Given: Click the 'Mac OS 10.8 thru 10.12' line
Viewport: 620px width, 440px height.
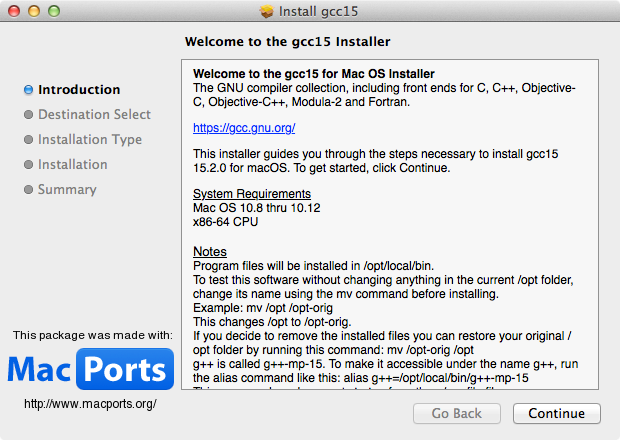Looking at the screenshot, I should point(257,208).
